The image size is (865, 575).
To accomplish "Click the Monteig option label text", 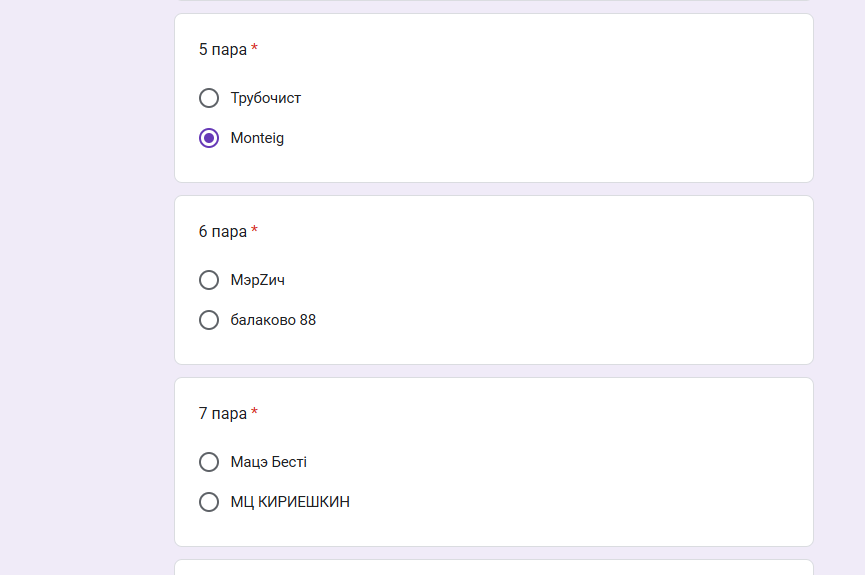I will pyautogui.click(x=257, y=138).
